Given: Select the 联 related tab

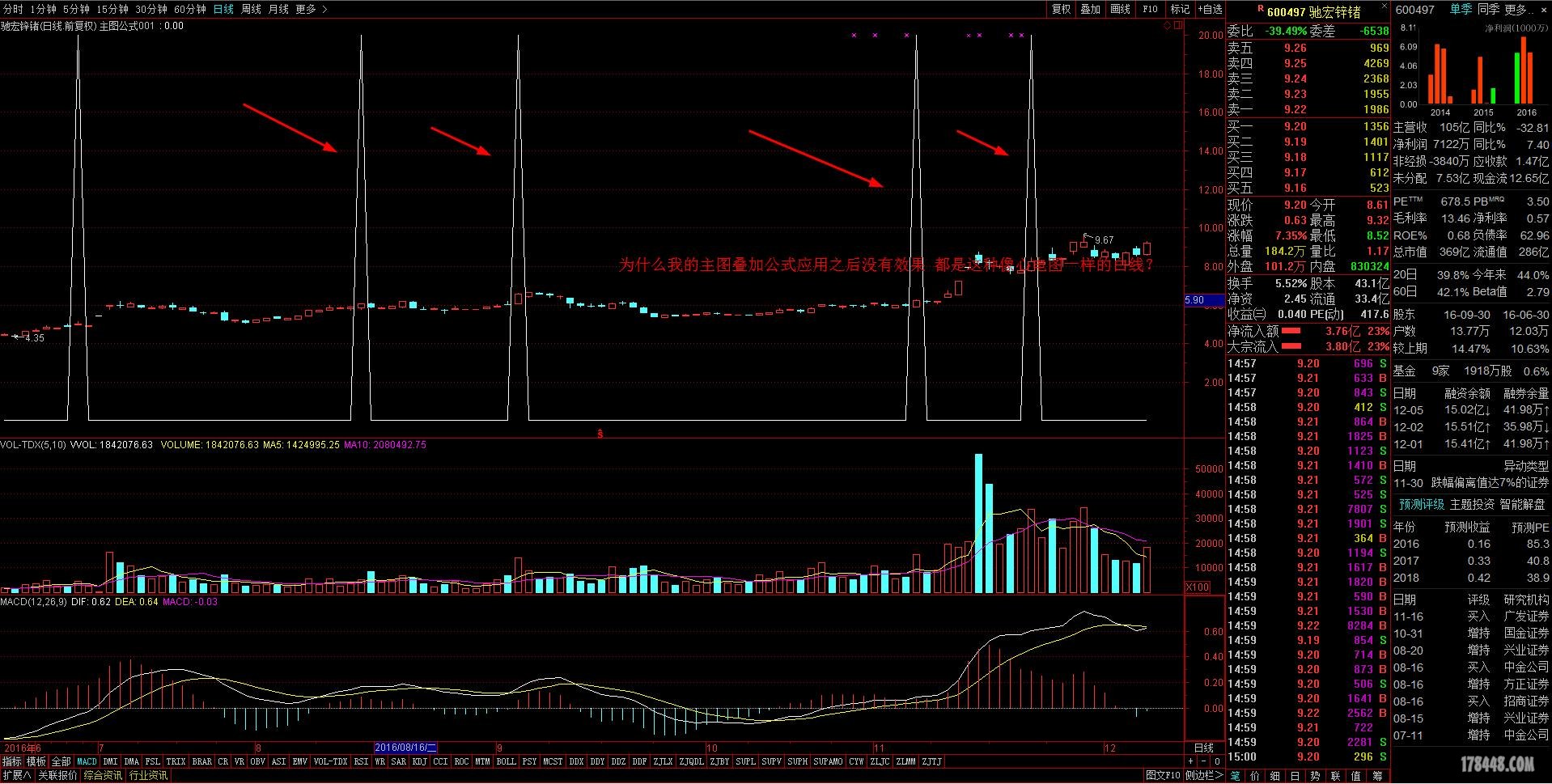Looking at the screenshot, I should click(x=1336, y=776).
